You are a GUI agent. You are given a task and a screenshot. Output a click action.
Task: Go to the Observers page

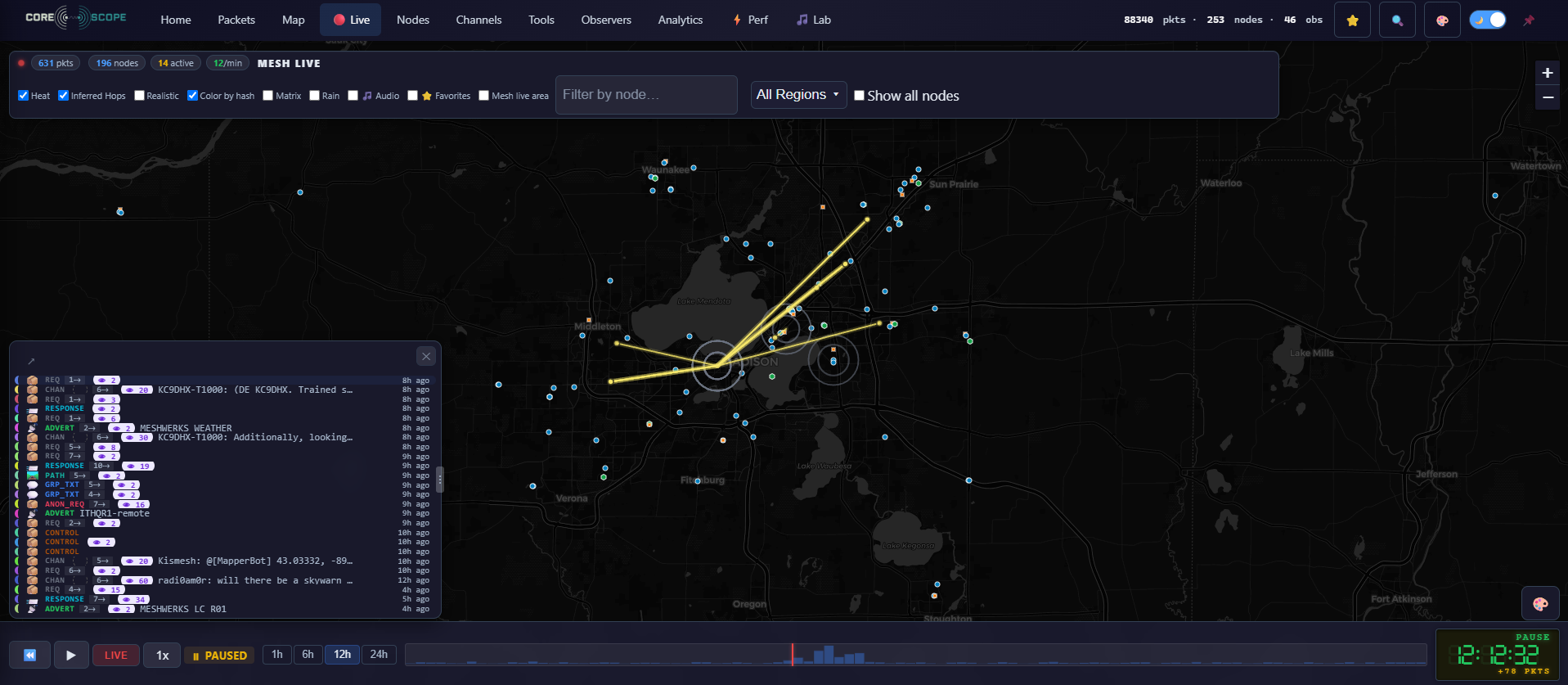tap(606, 20)
